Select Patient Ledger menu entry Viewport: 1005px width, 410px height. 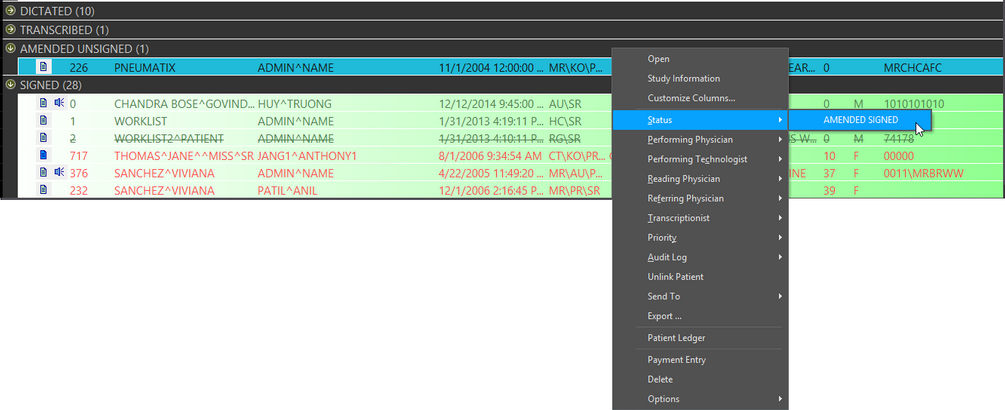tap(676, 338)
